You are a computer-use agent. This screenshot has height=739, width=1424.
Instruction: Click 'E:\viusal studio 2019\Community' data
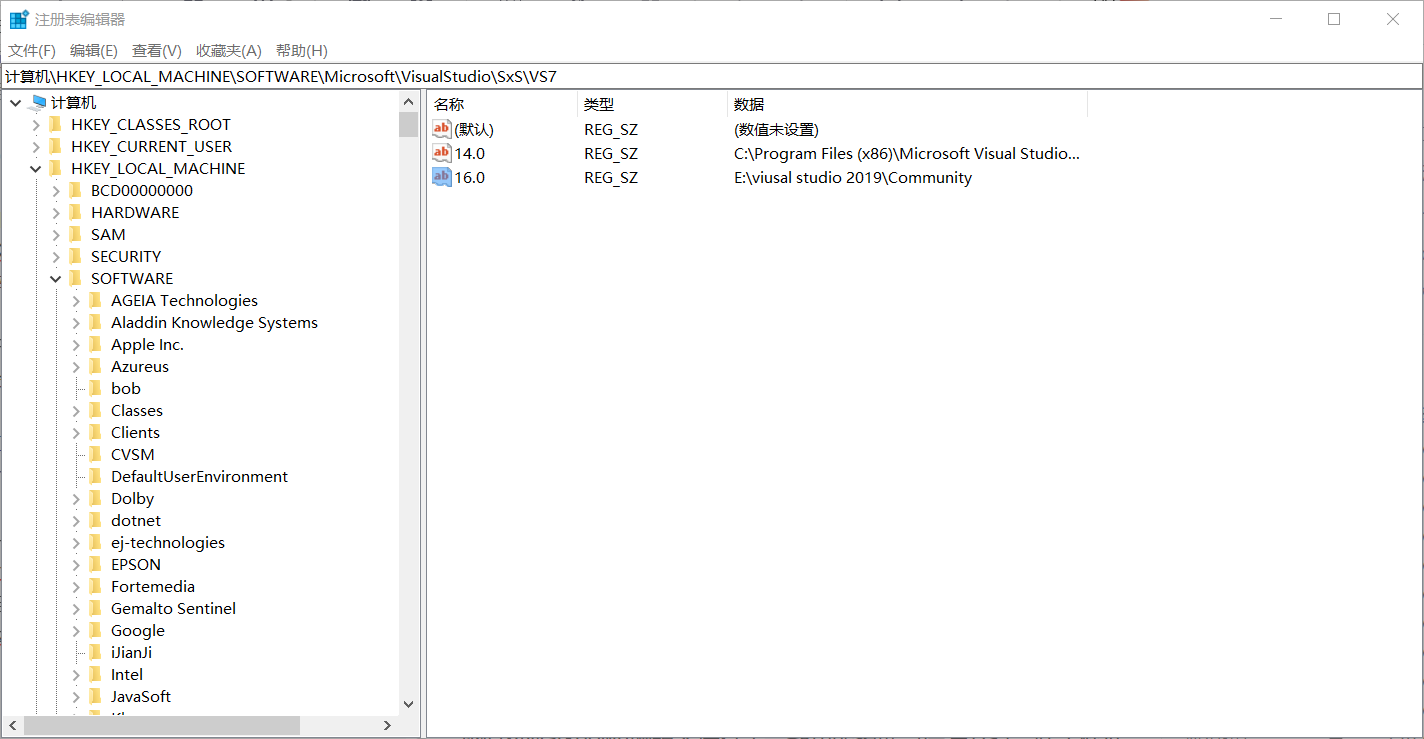[853, 178]
